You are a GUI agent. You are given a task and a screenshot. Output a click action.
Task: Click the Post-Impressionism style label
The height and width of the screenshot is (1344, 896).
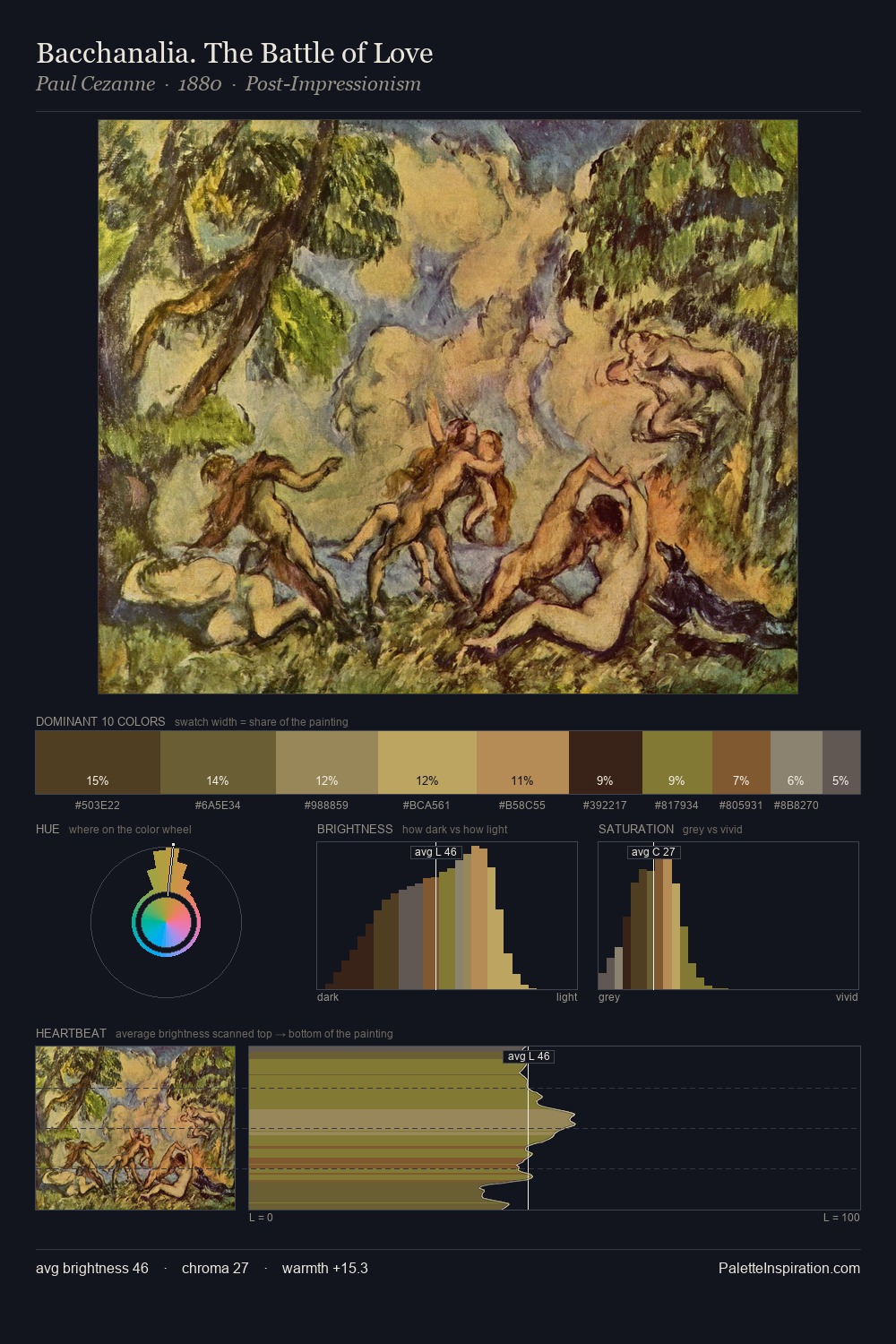333,84
